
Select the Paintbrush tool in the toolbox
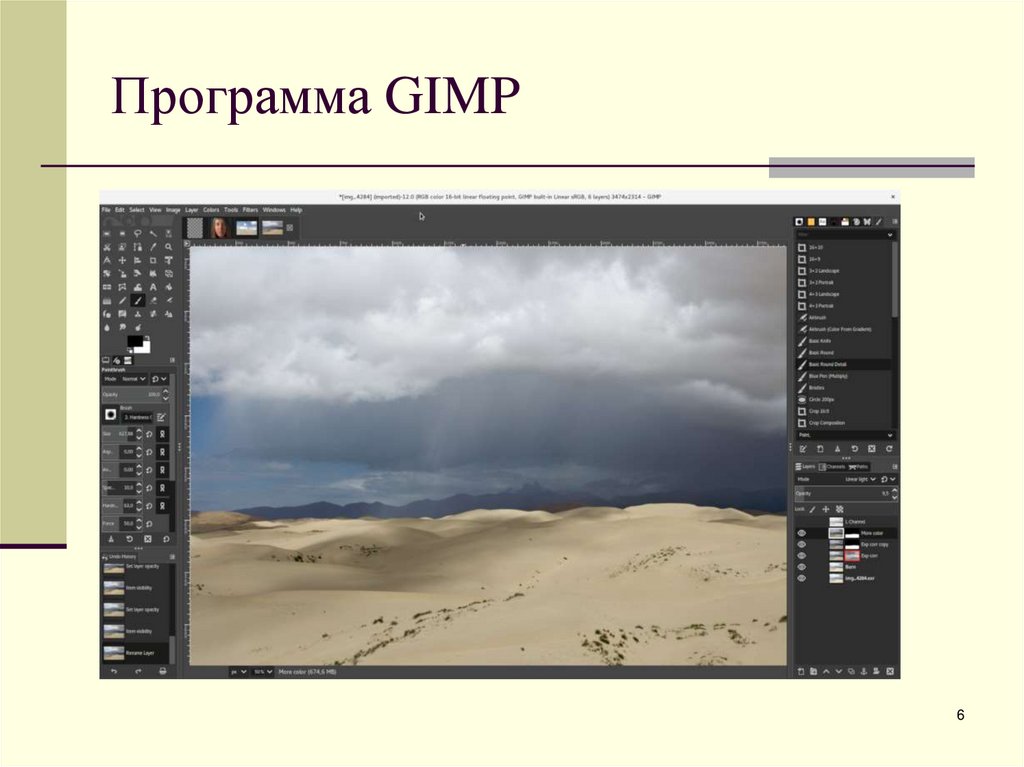(x=138, y=299)
